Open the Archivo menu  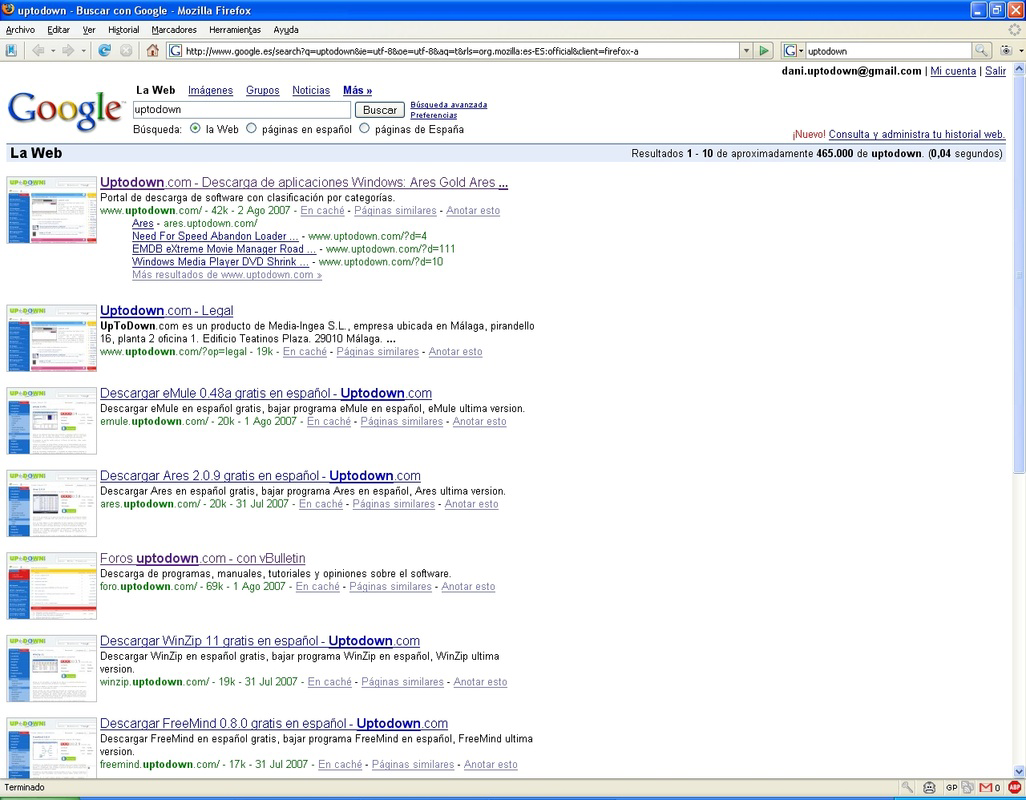tap(20, 29)
